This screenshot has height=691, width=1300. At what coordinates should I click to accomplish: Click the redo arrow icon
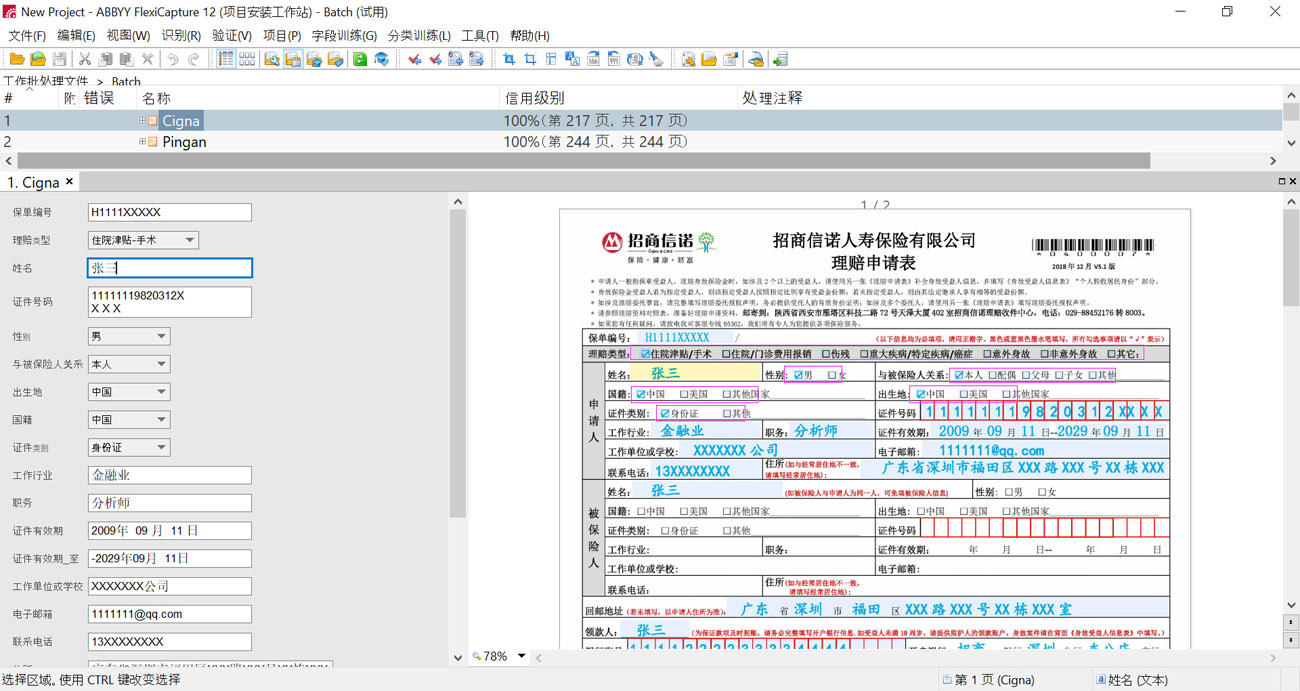click(194, 60)
